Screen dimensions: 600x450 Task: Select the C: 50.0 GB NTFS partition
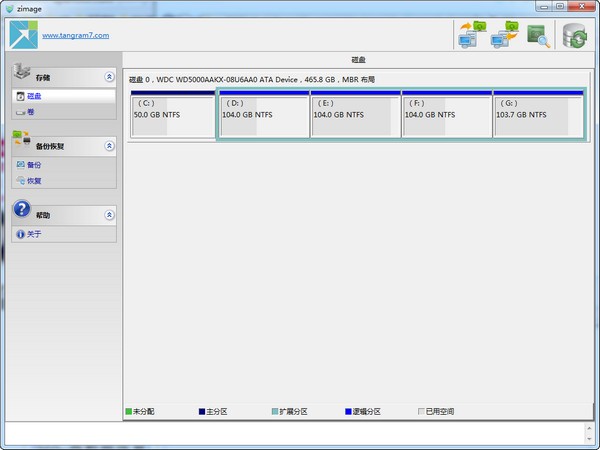(172, 115)
